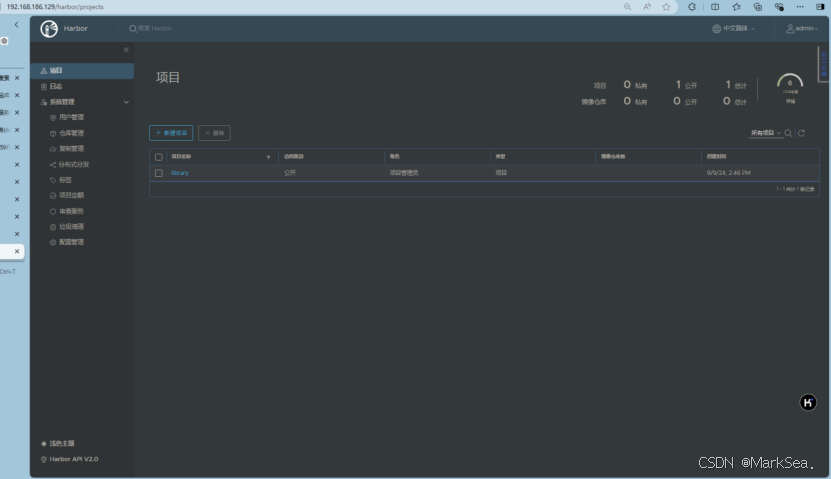Open the admin user menu
The height and width of the screenshot is (479, 831).
click(x=802, y=29)
